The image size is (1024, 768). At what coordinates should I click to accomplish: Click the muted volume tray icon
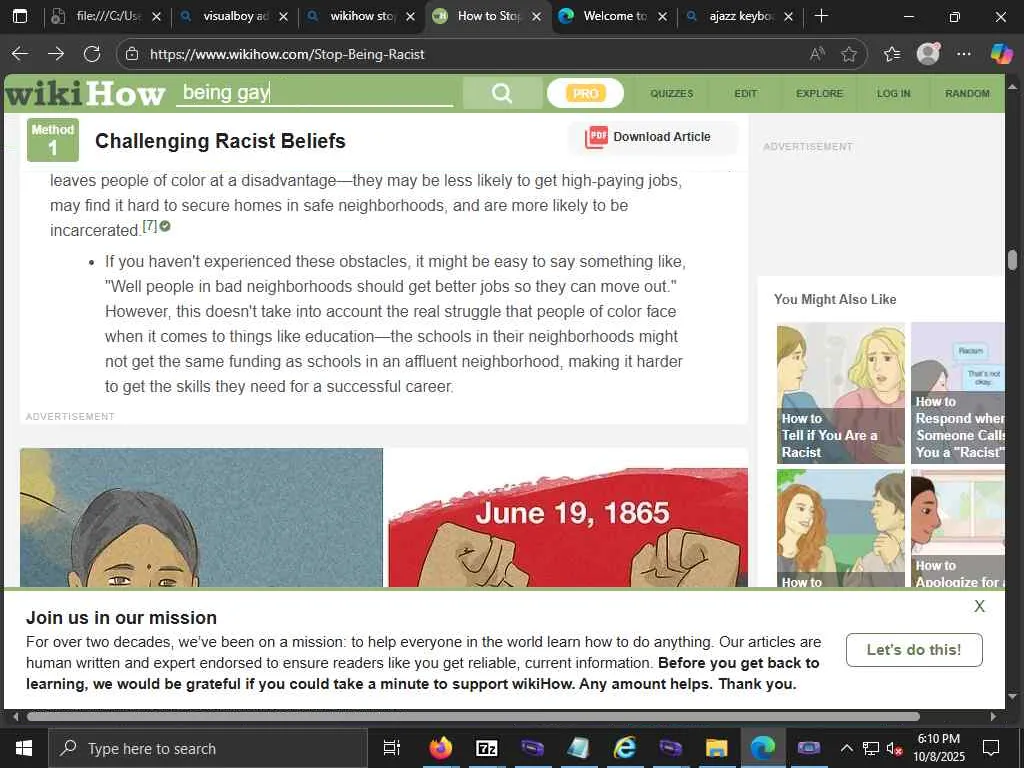(895, 748)
